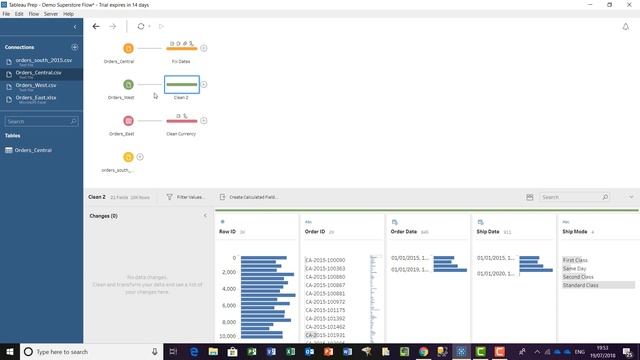The image size is (640, 360).
Task: Click the Filter Values button
Action: (186, 197)
